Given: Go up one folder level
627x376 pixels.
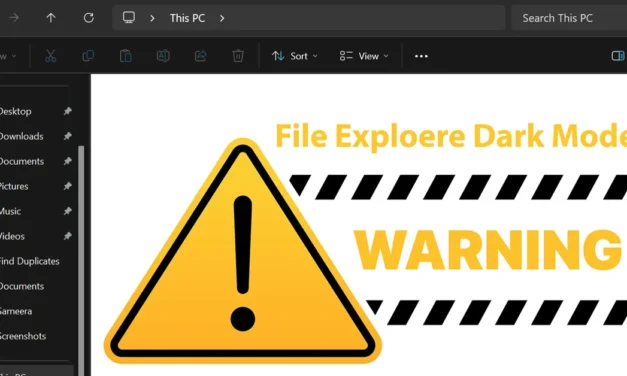Looking at the screenshot, I should (51, 18).
